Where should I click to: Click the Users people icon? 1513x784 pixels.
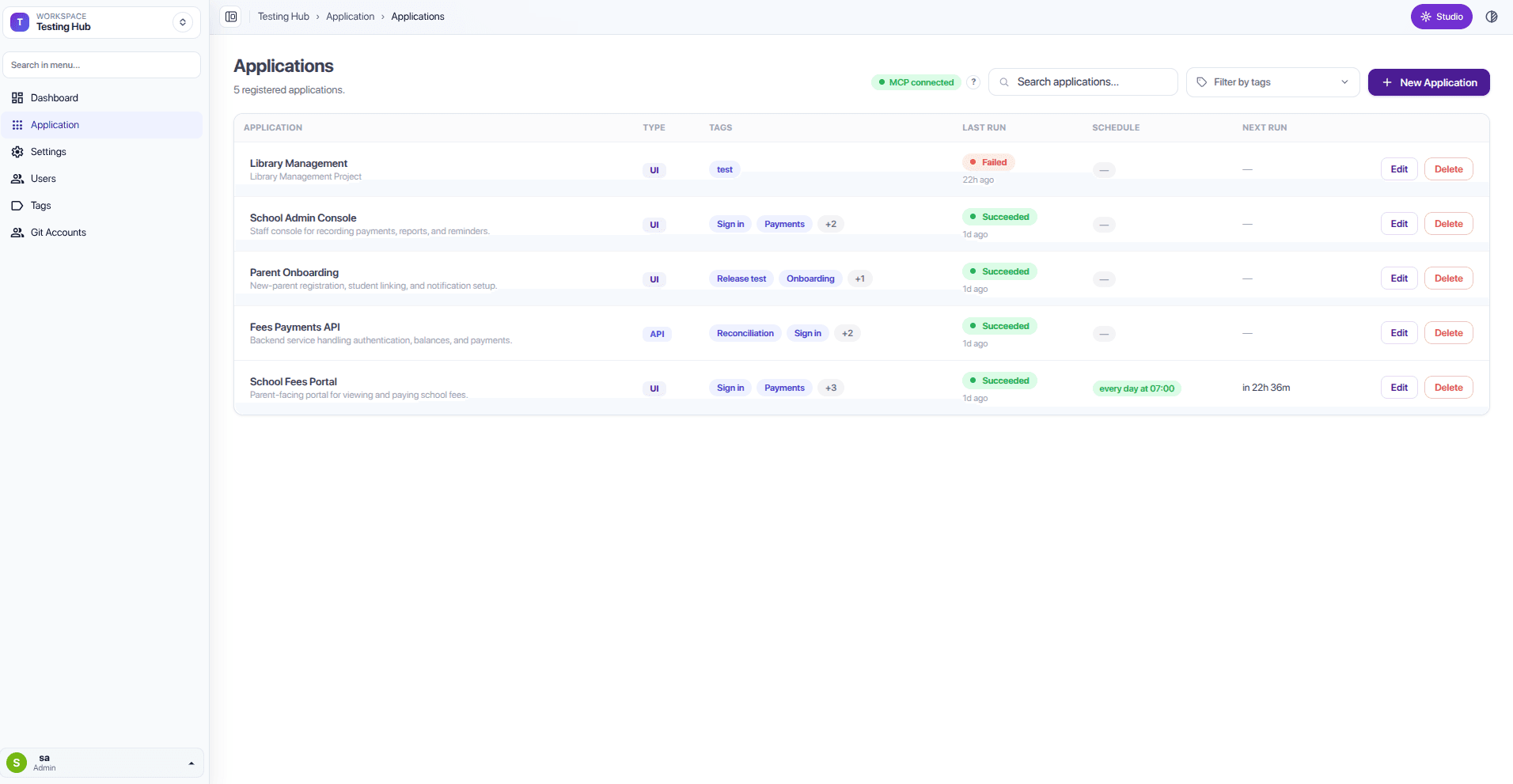point(17,179)
